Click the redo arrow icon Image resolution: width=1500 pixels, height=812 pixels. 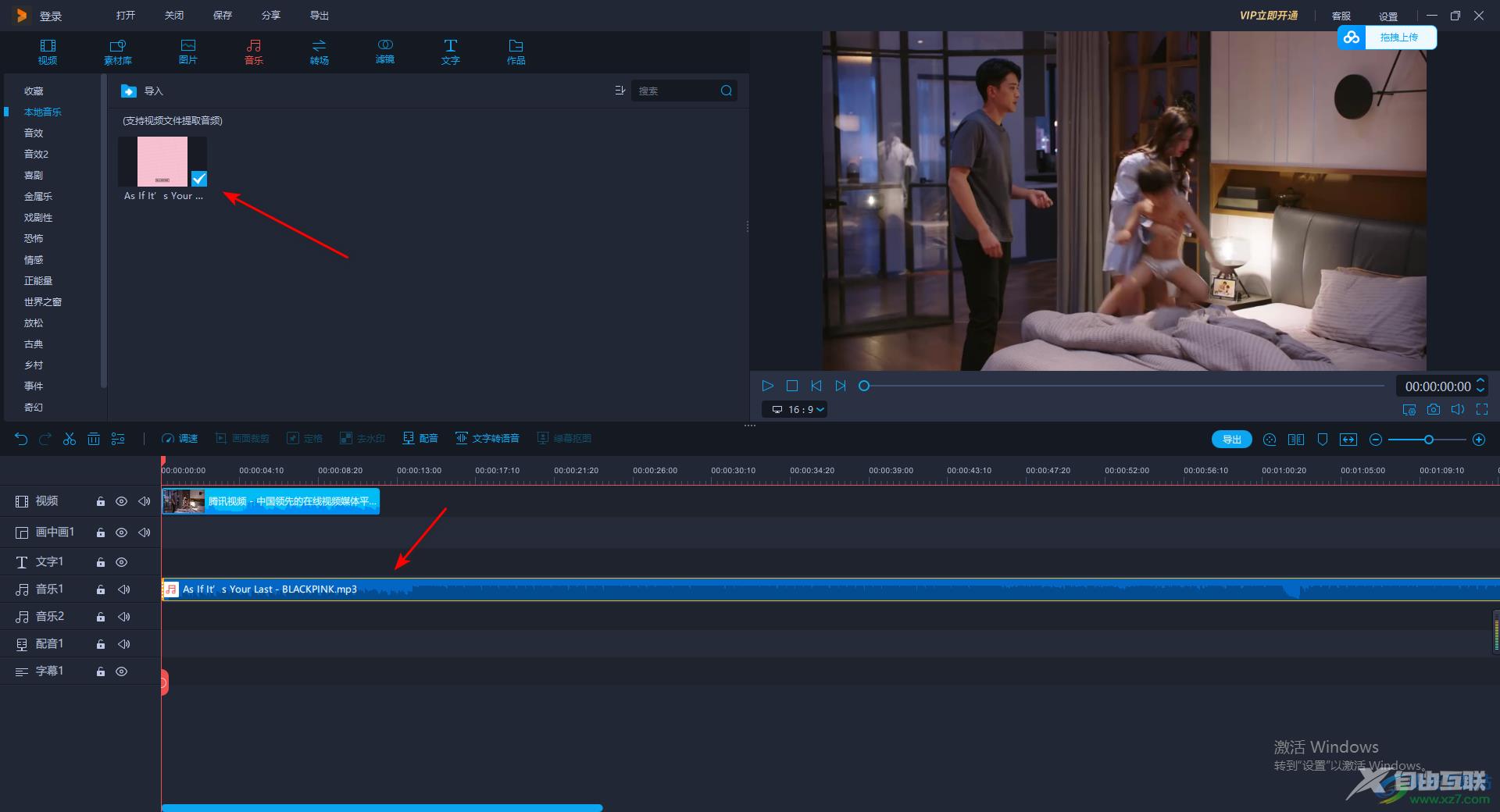pyautogui.click(x=45, y=439)
